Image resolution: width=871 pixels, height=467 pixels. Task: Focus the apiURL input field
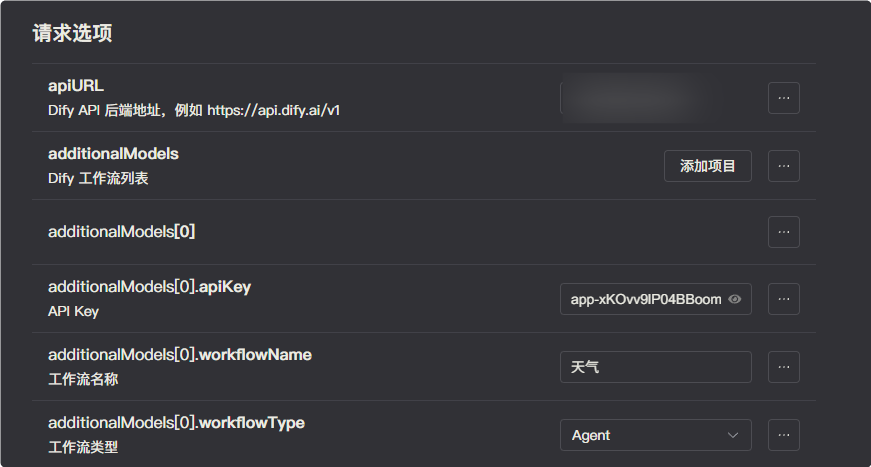tap(655, 98)
